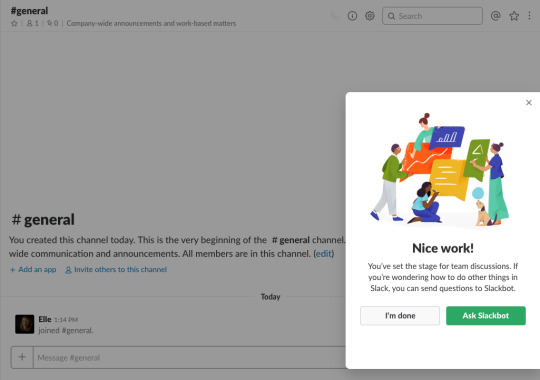Click the I'm done button
This screenshot has height=380, width=540.
pyautogui.click(x=400, y=316)
